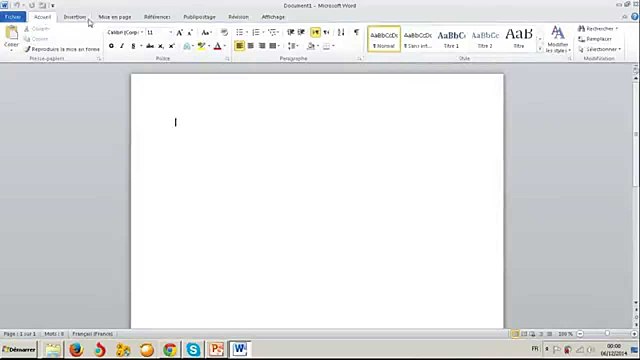Decrease the paragraph indent
640x360 pixels.
point(290,32)
